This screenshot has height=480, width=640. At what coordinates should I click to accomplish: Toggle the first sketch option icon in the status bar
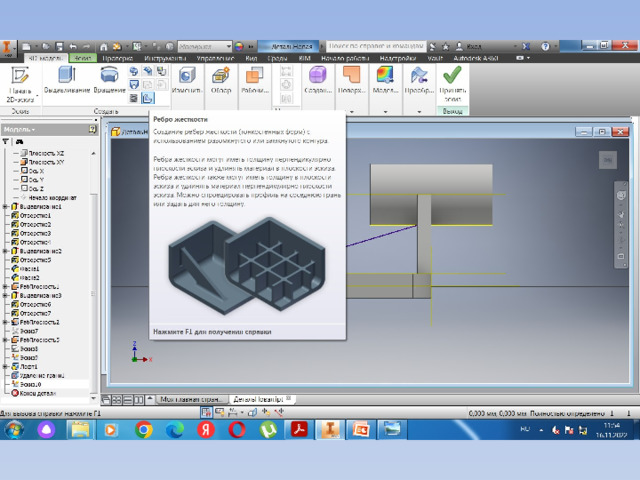pyautogui.click(x=207, y=412)
